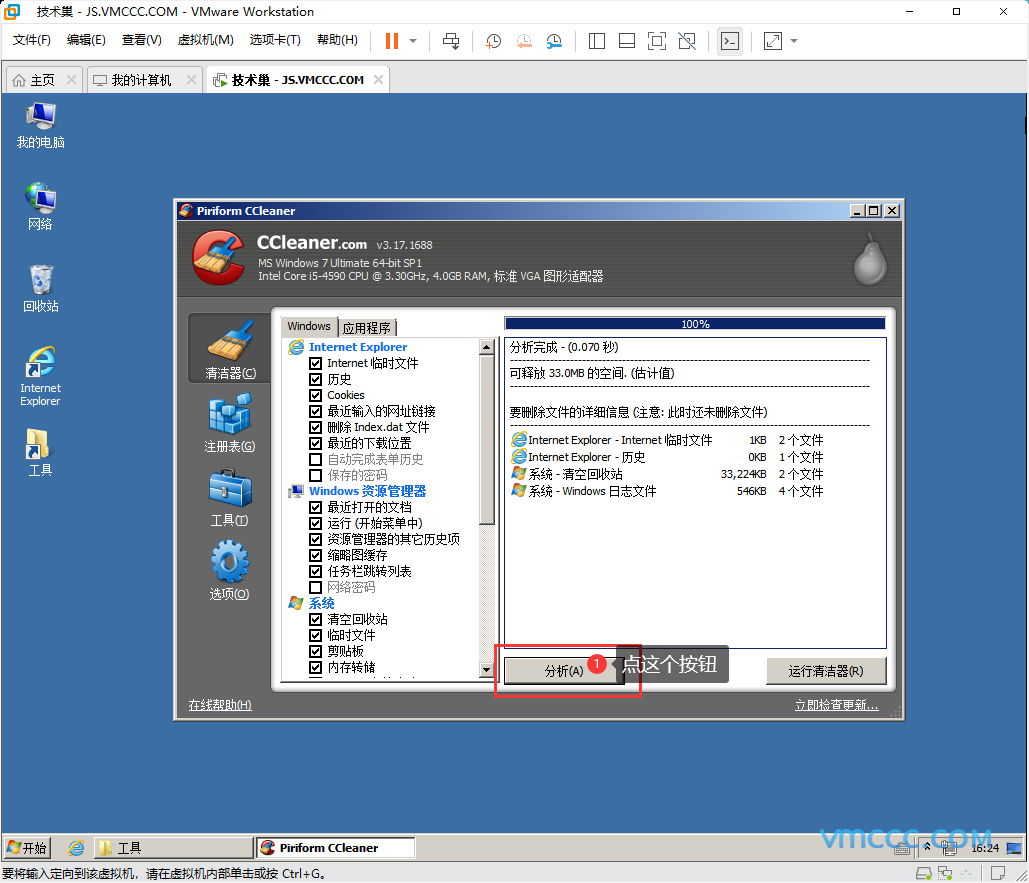Click the 工具 folder taskbar button
This screenshot has width=1029, height=883.
pos(173,848)
